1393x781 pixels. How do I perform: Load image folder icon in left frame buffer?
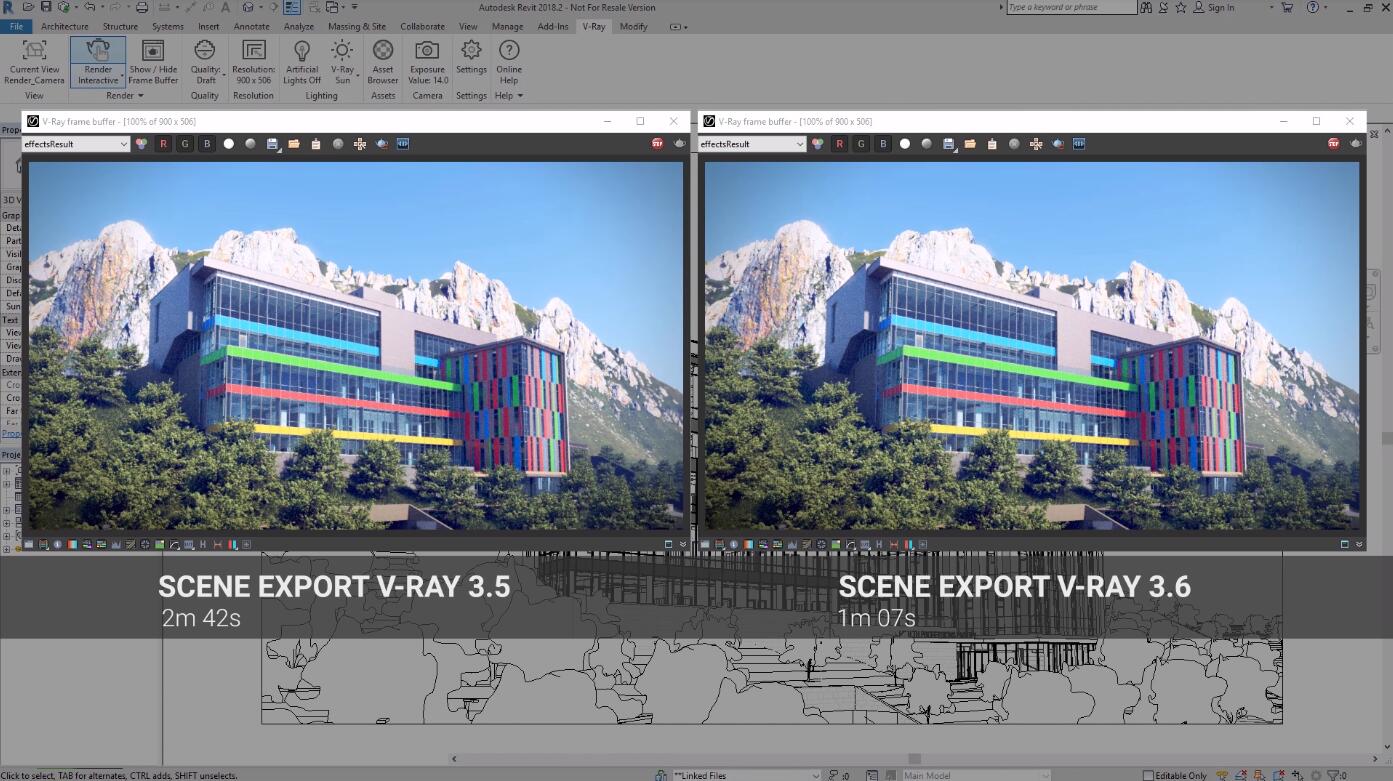click(294, 144)
